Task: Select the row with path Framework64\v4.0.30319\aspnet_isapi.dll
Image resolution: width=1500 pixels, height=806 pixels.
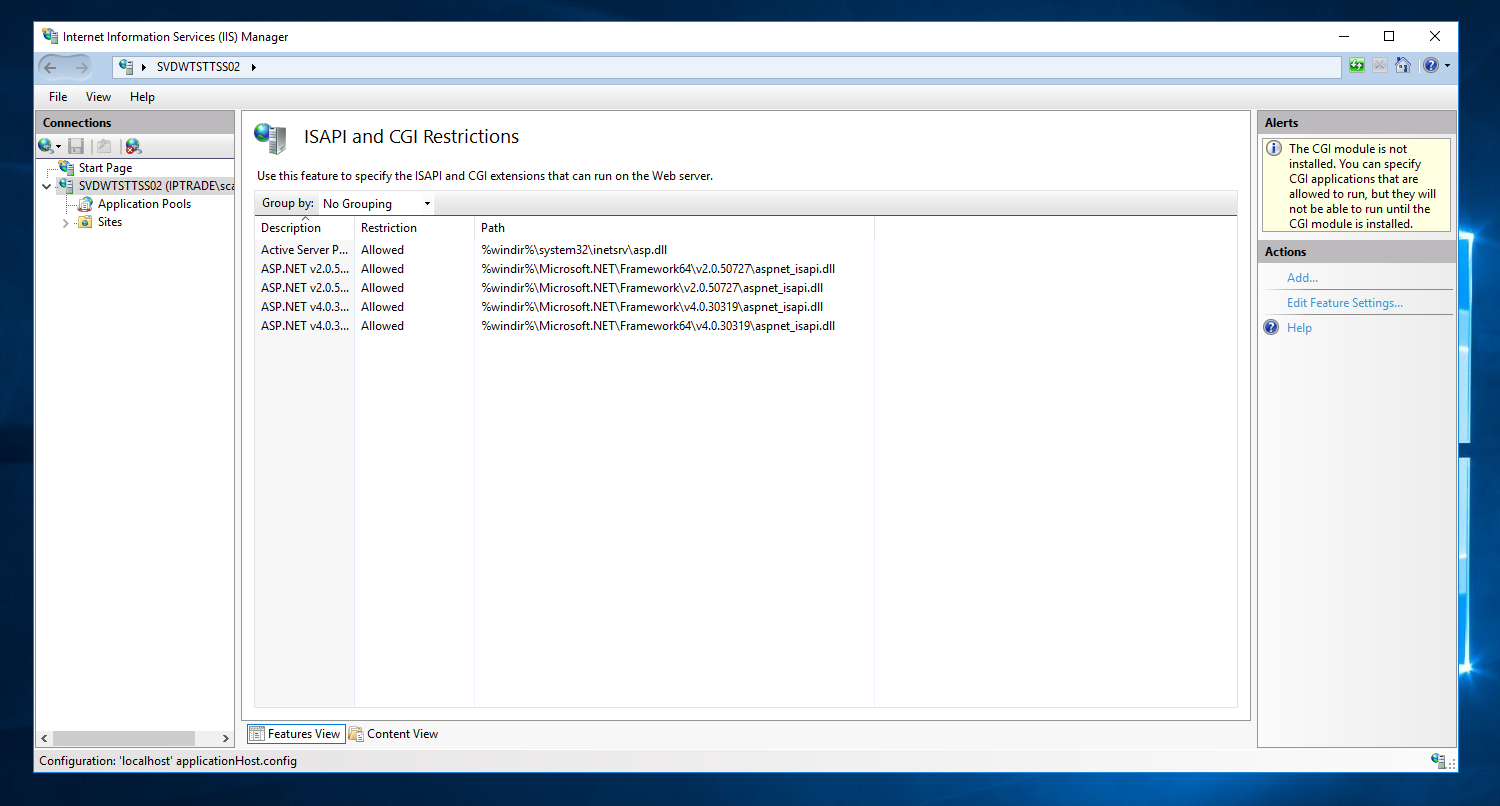Action: [564, 326]
